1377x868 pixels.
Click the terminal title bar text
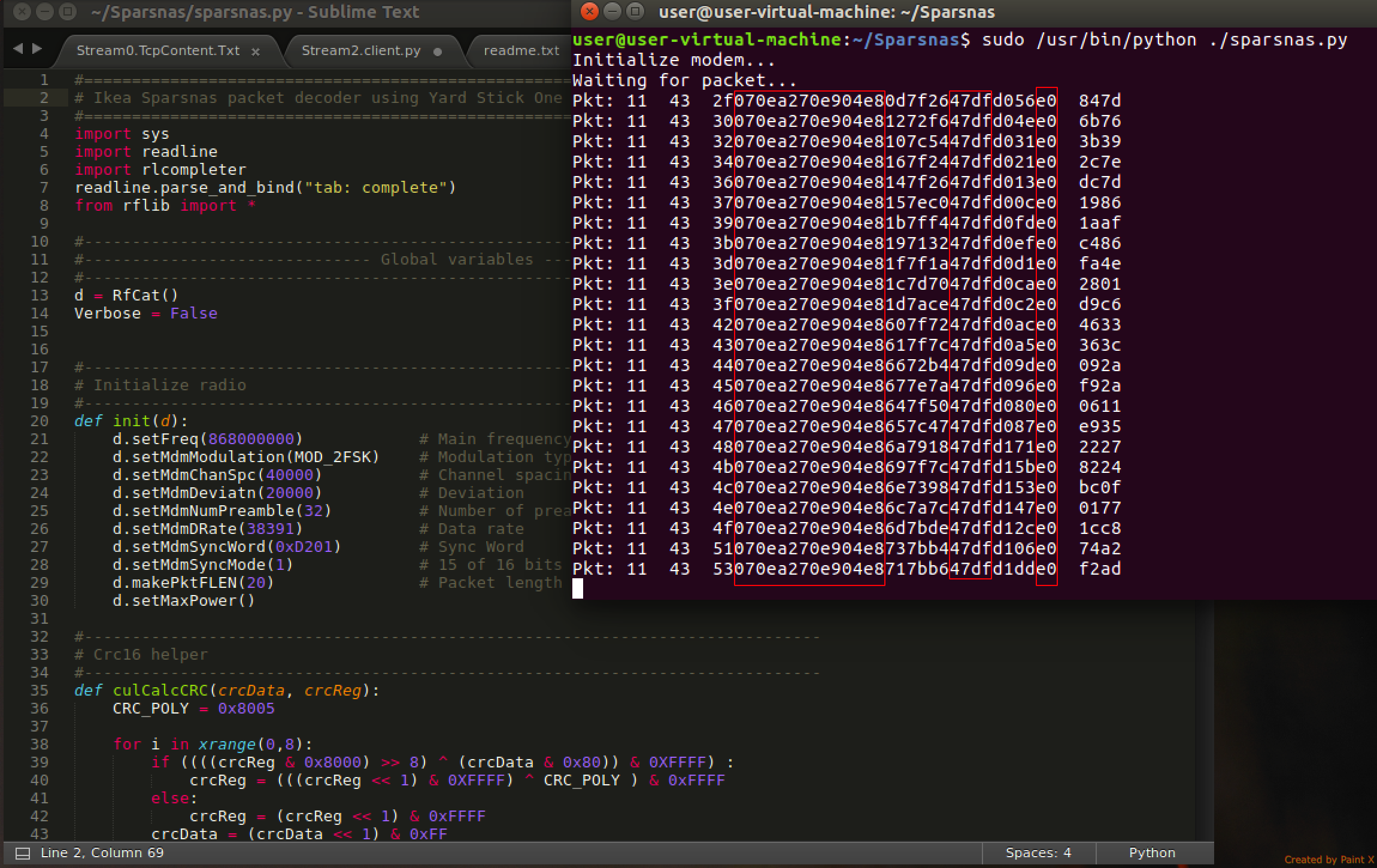tap(826, 12)
